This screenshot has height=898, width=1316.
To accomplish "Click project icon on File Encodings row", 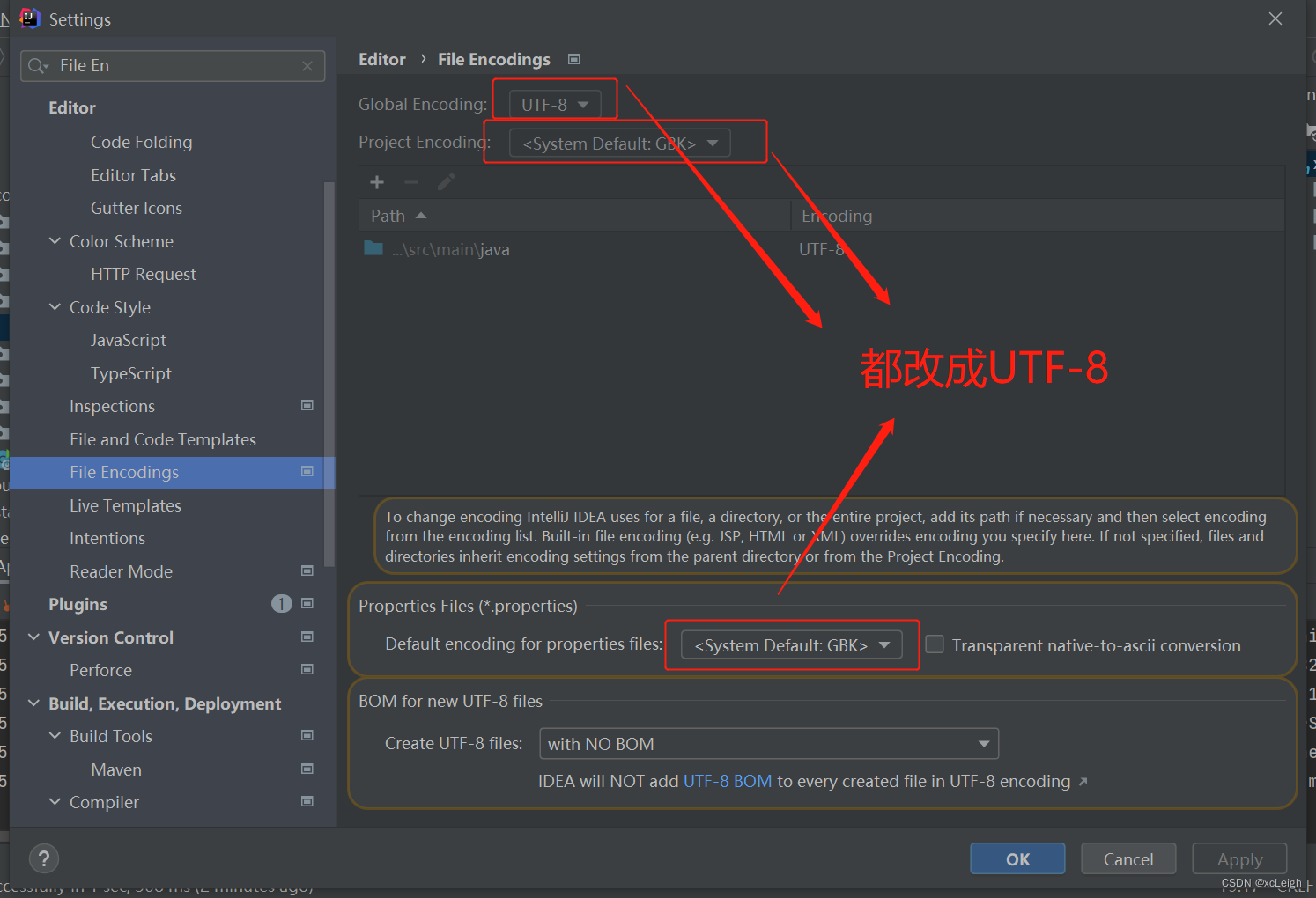I will point(307,472).
